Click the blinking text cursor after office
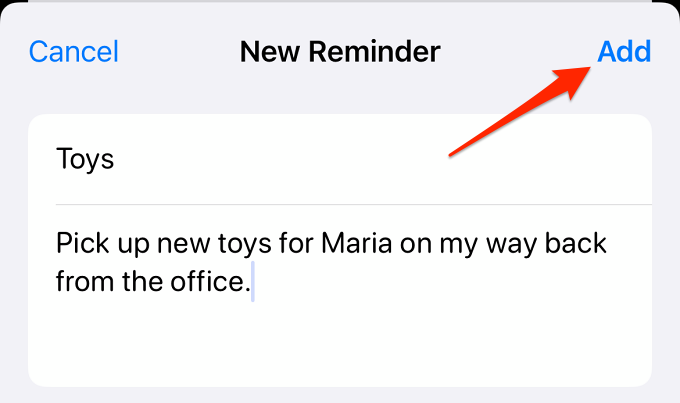680x403 pixels. (x=253, y=281)
